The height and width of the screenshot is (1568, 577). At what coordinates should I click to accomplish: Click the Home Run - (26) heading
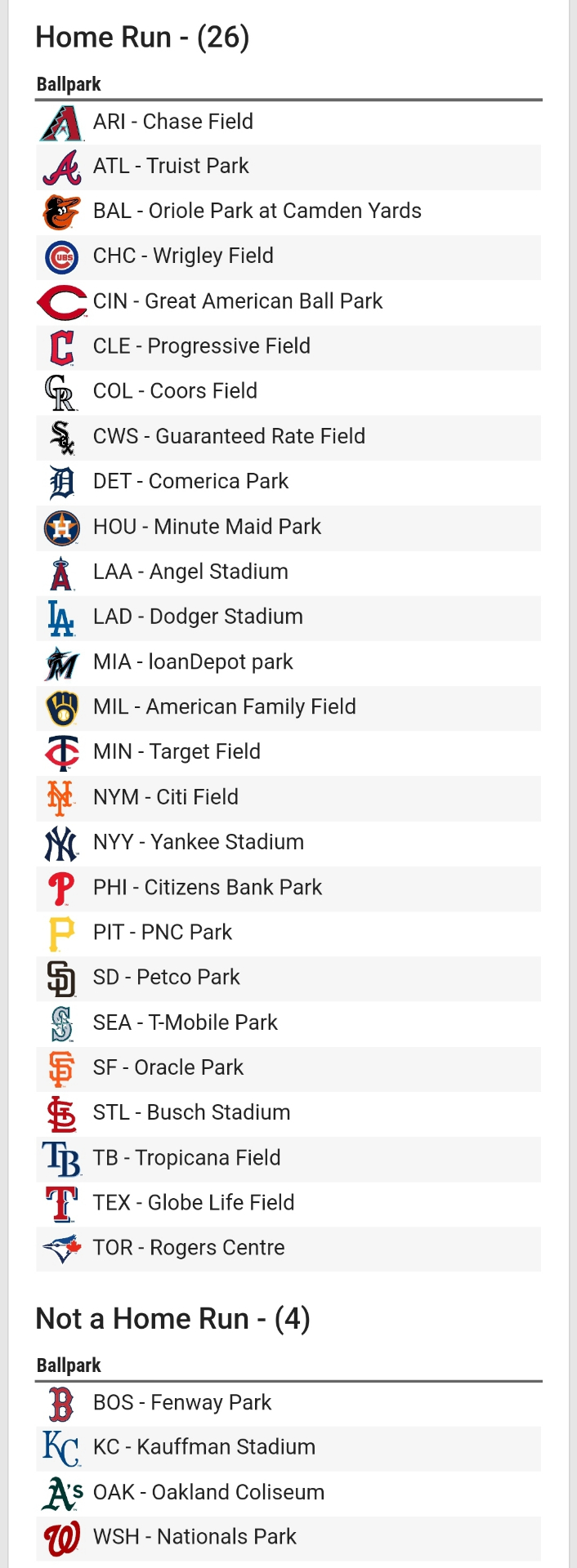[x=142, y=38]
